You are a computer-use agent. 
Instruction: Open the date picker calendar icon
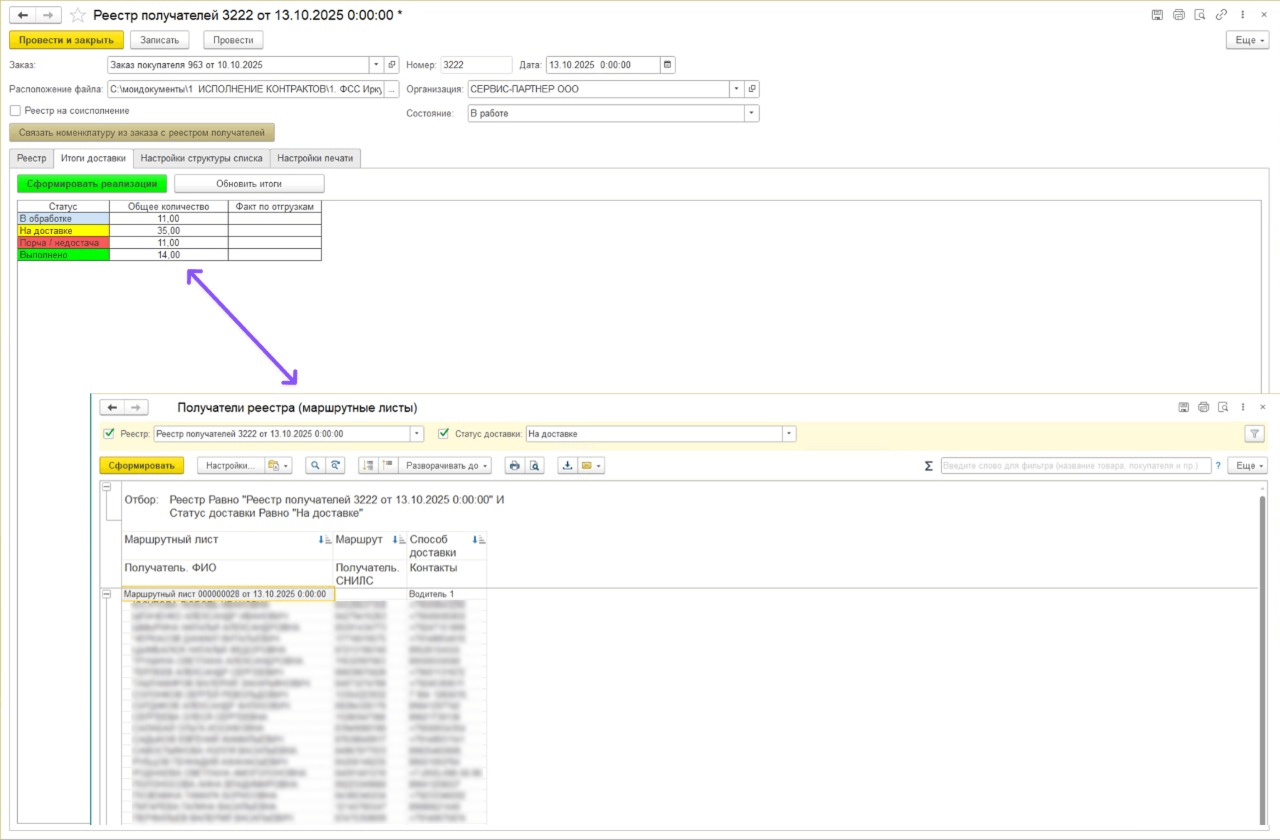668,65
